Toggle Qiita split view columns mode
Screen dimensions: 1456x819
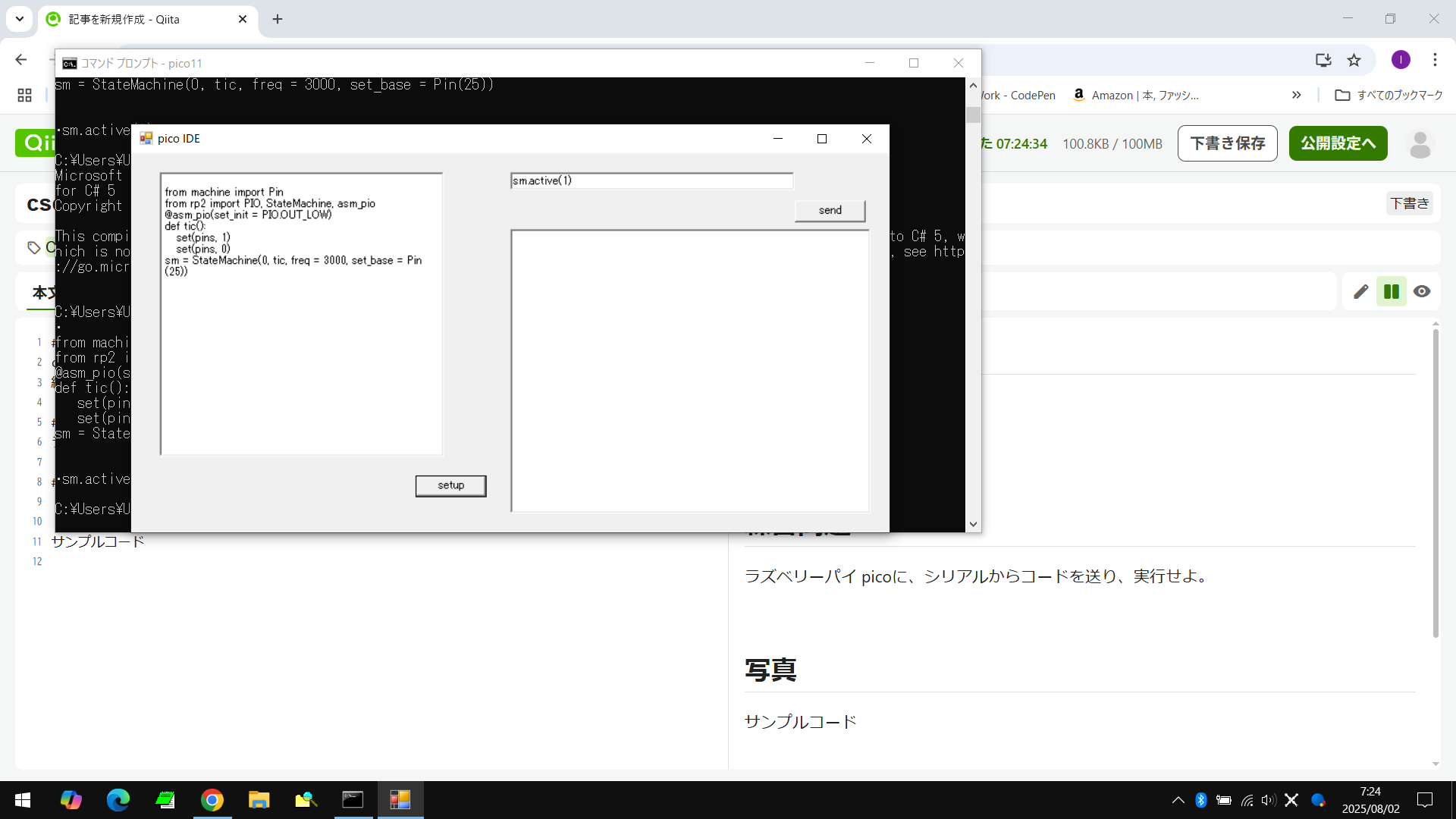[1391, 291]
